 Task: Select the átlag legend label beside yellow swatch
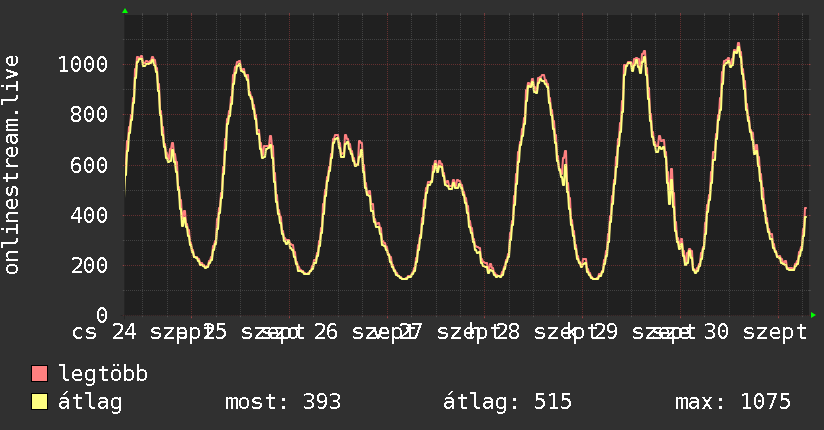pyautogui.click(x=90, y=402)
